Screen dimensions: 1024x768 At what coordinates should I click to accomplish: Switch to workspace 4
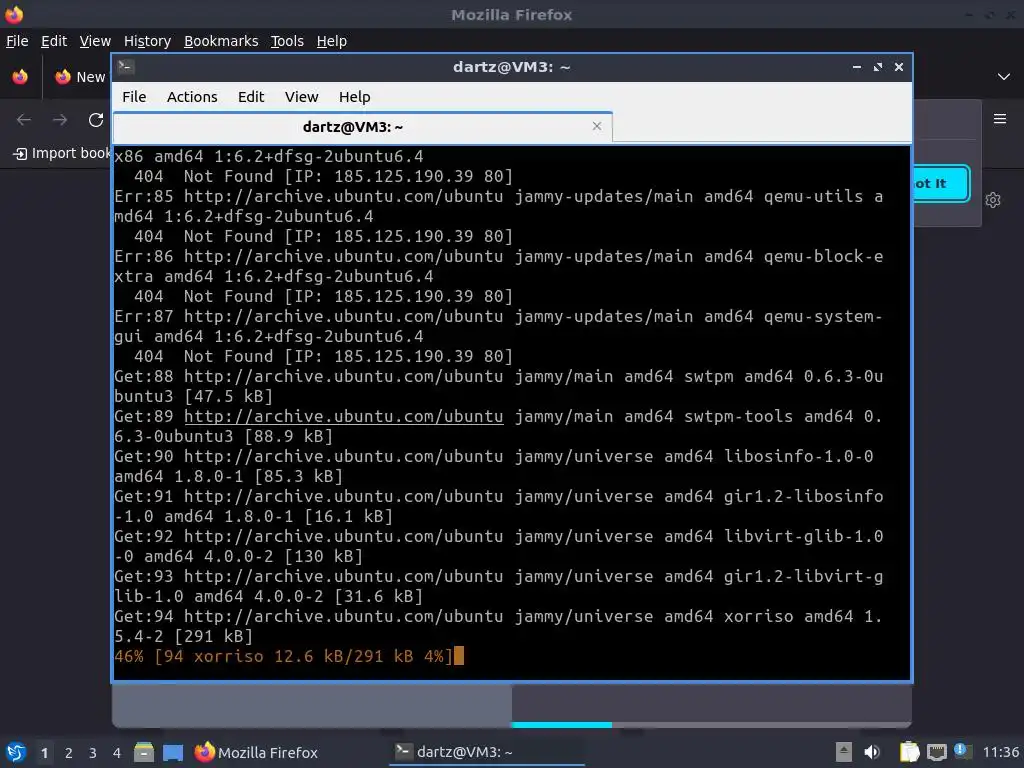pyautogui.click(x=117, y=753)
